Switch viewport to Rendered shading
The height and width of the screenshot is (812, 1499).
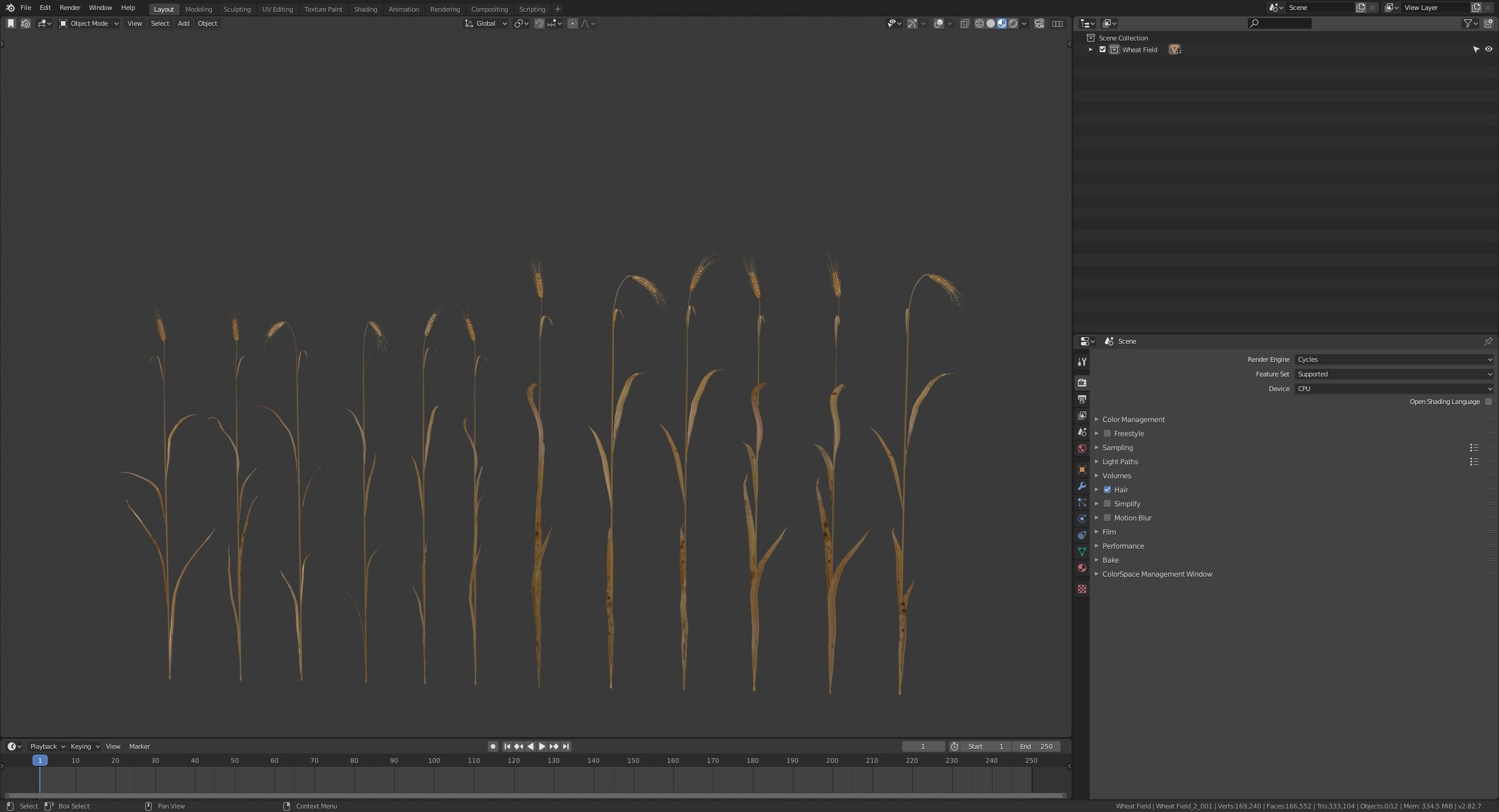point(1013,23)
